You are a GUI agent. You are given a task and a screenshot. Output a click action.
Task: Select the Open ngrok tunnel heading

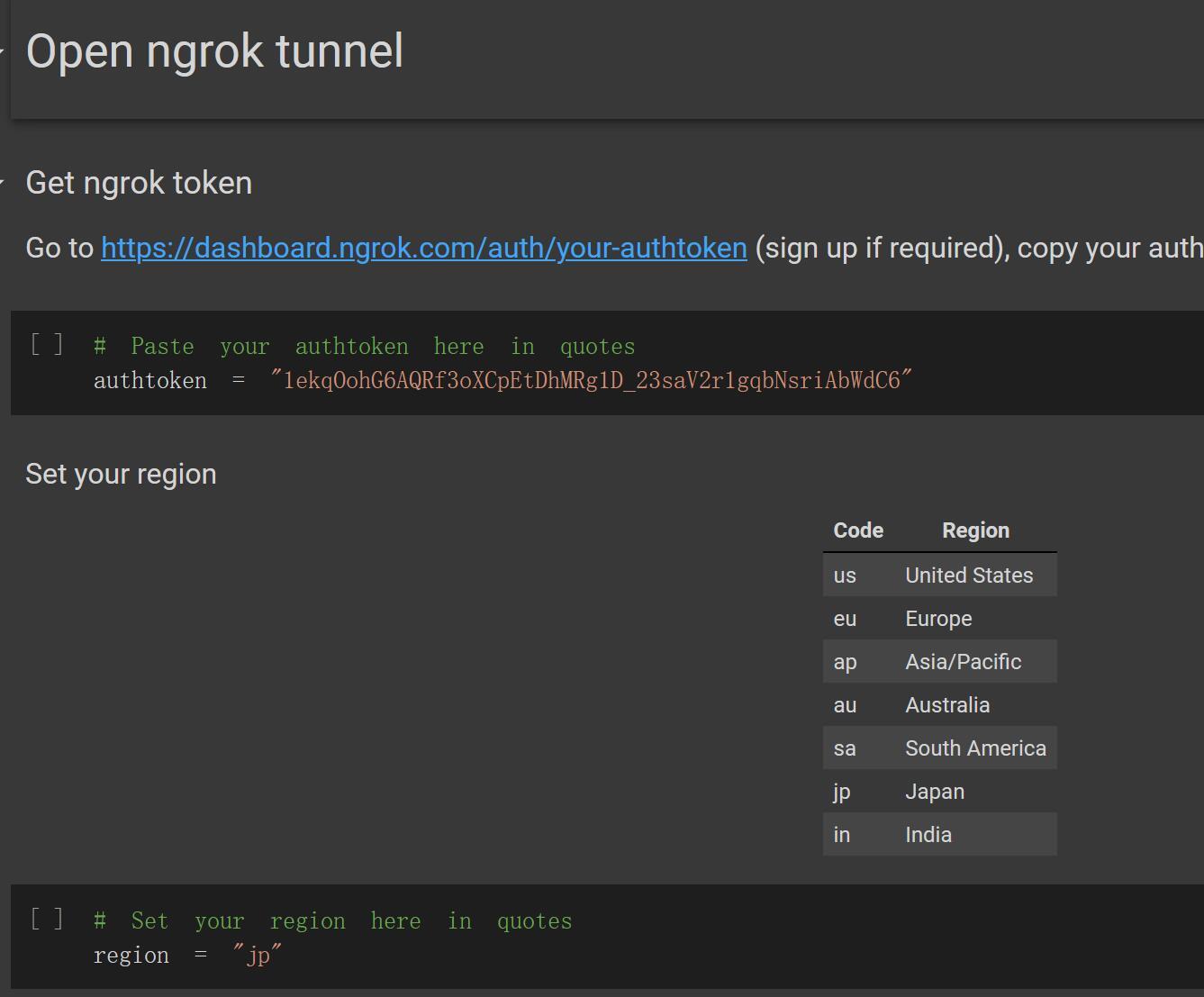click(x=215, y=50)
